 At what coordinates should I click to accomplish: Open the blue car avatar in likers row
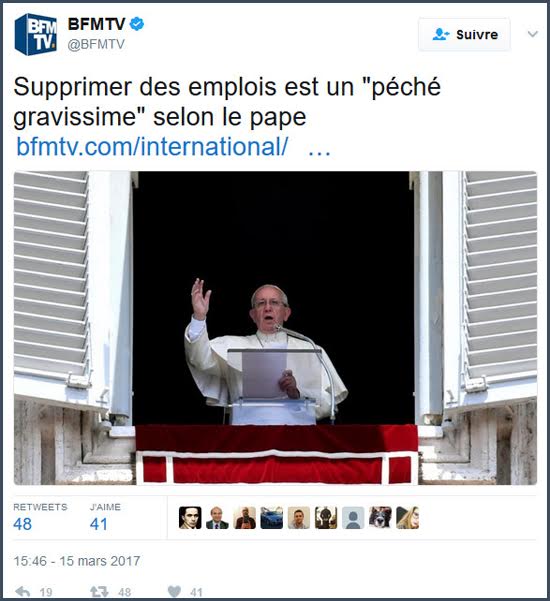click(x=272, y=518)
